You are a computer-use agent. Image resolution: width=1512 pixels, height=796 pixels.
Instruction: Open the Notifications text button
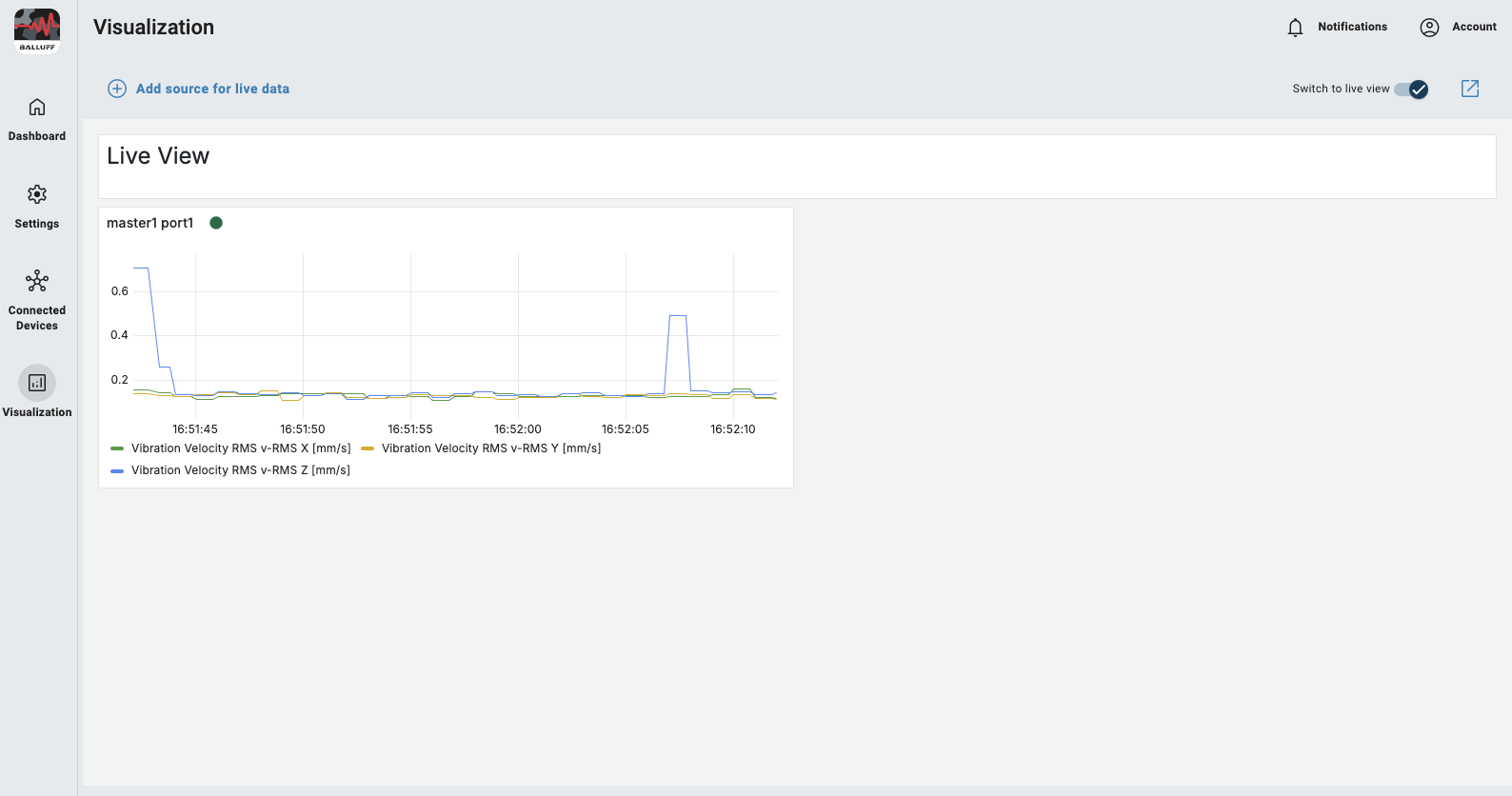pos(1352,27)
